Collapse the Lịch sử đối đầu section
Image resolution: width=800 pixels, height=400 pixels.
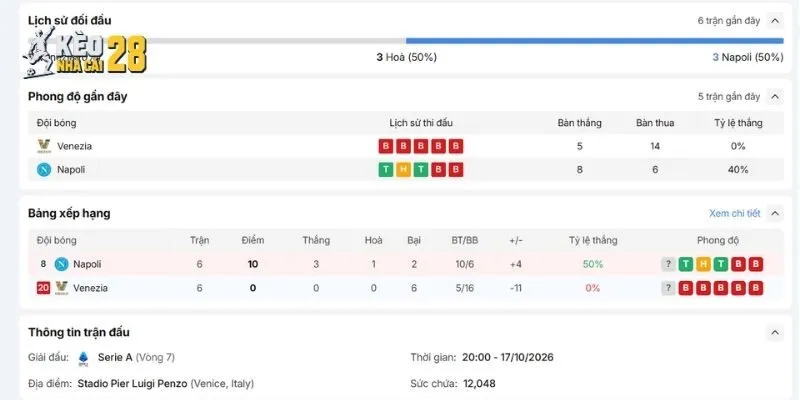(775, 21)
